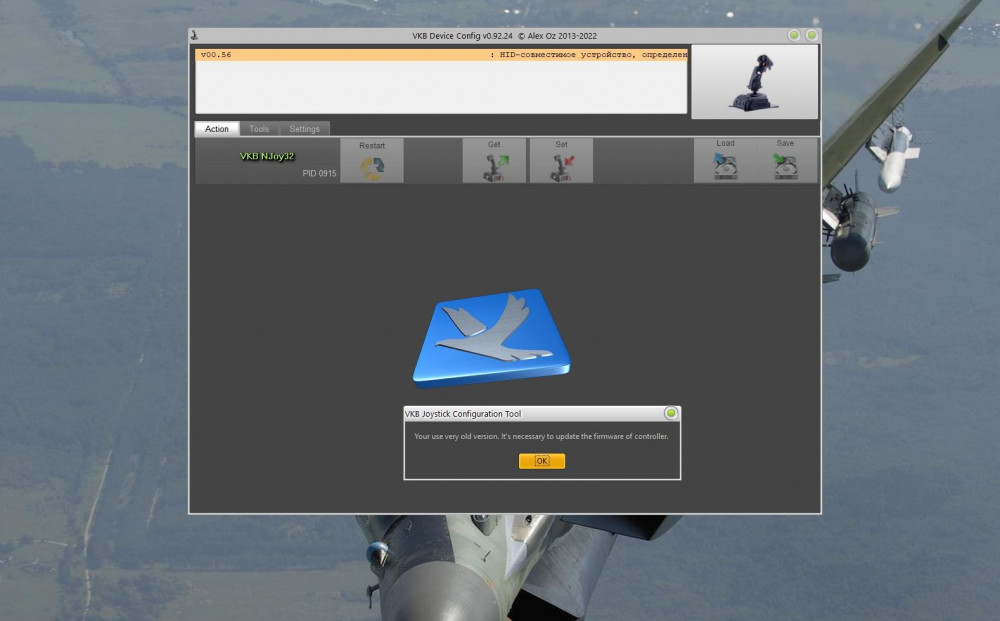Open the Settings tab

click(304, 129)
